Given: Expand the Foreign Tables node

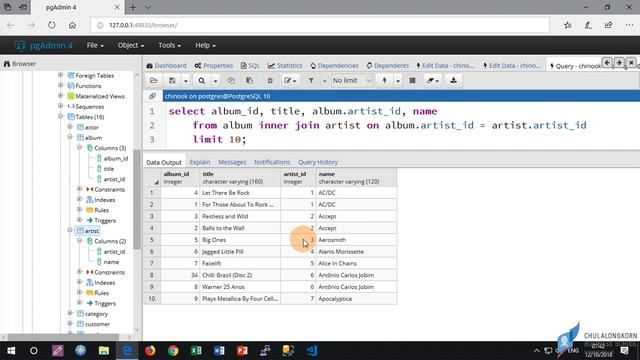Looking at the screenshot, I should point(60,75).
